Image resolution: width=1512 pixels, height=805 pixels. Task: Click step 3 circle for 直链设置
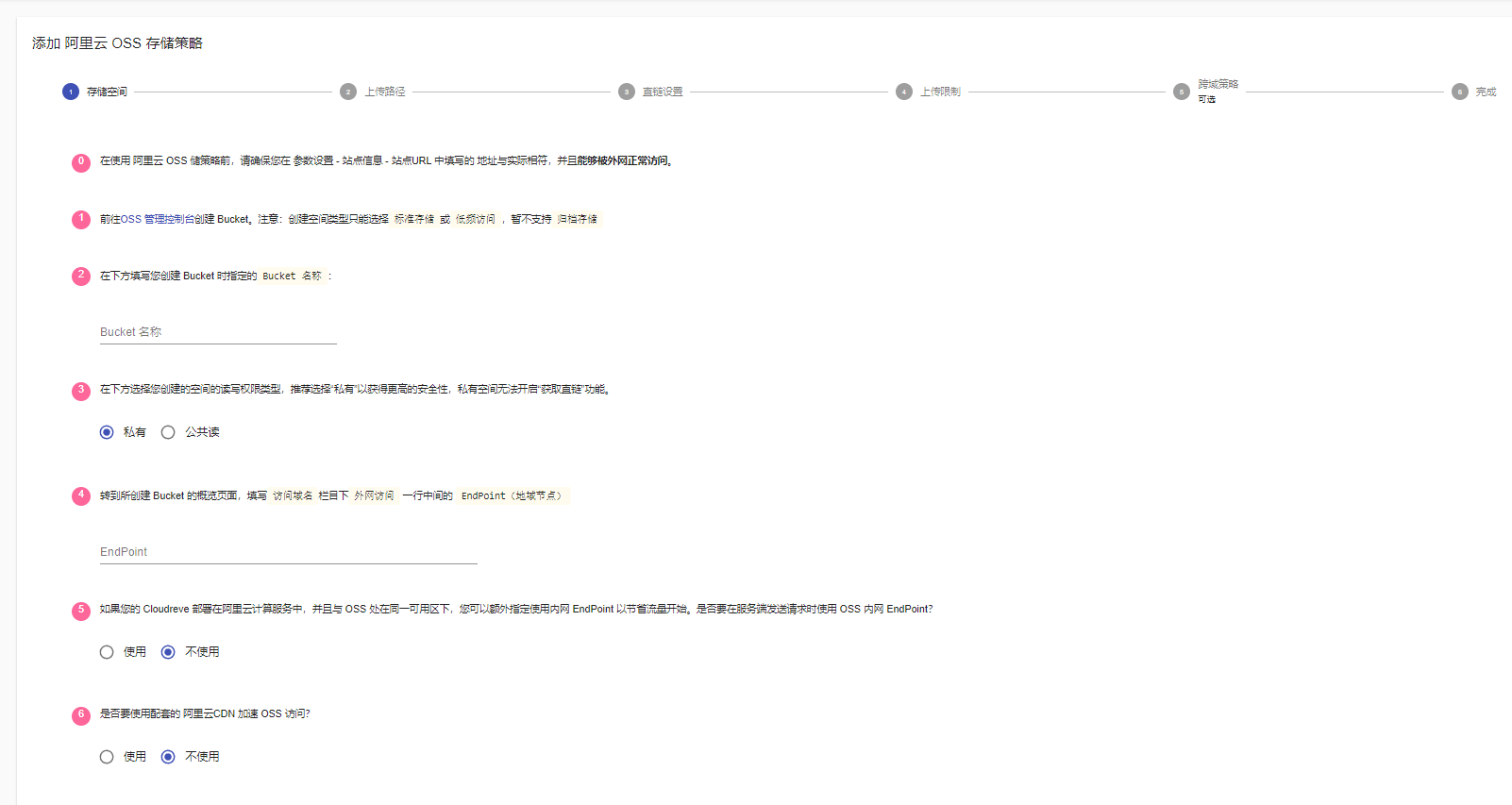[627, 92]
